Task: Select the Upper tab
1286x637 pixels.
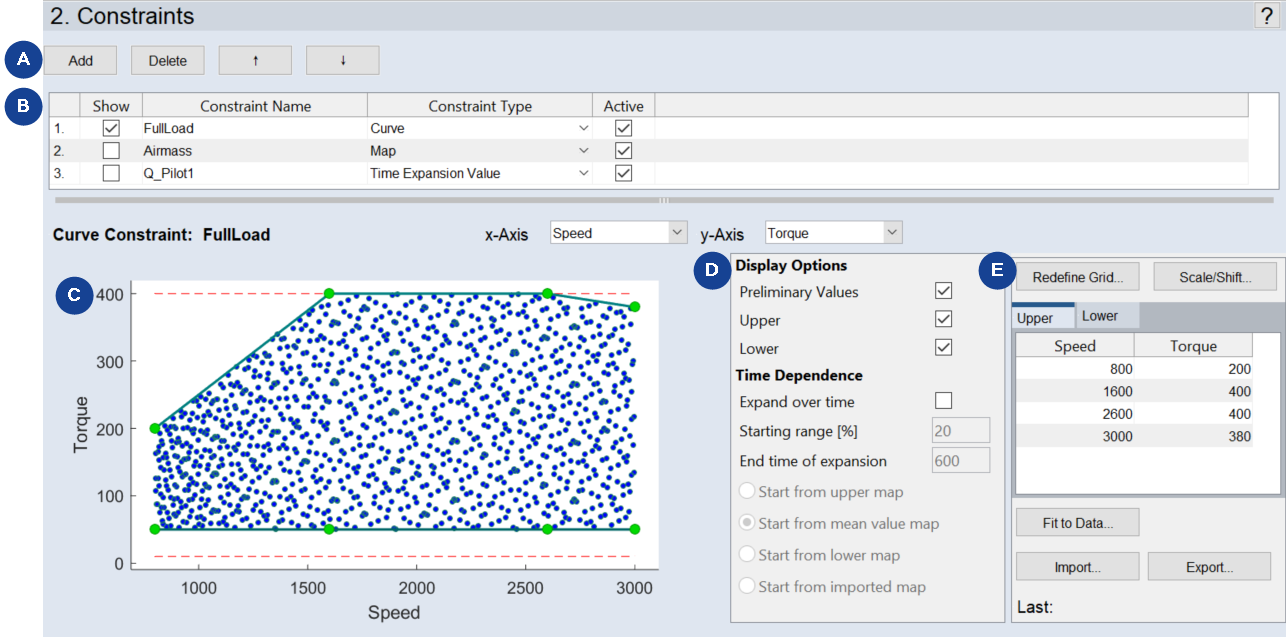Action: coord(1035,317)
